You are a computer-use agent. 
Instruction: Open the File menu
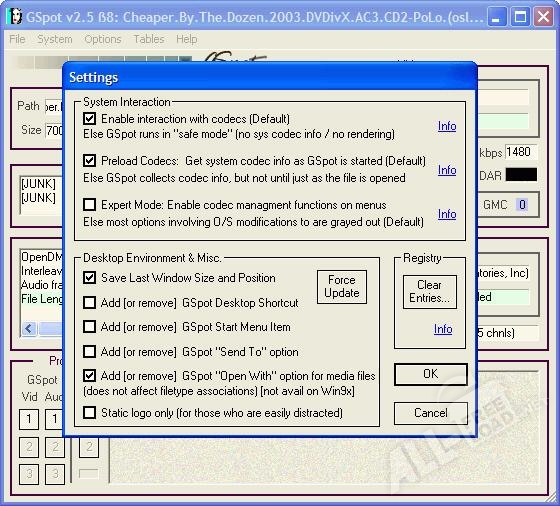point(17,39)
